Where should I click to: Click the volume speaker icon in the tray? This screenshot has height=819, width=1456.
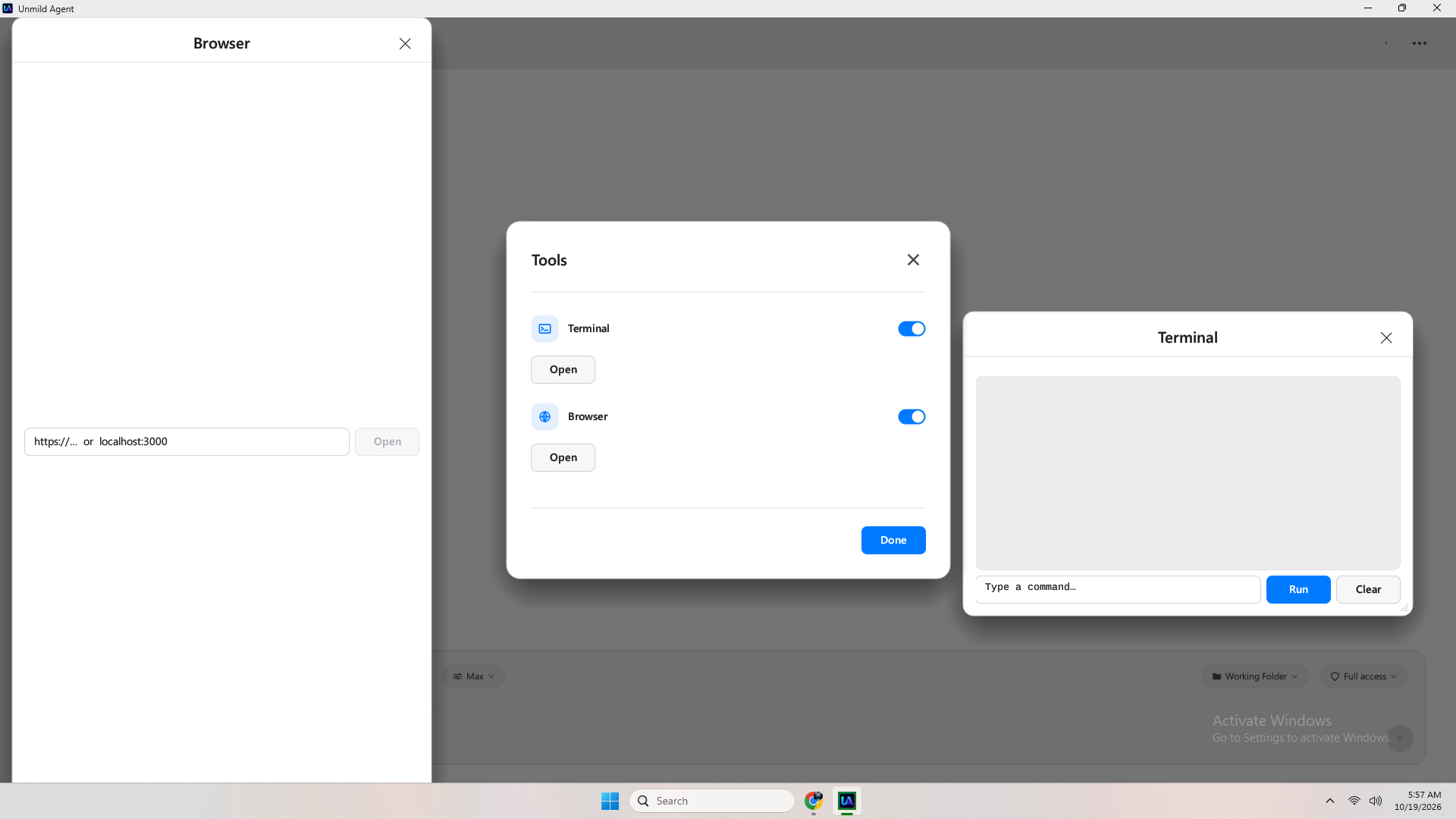pos(1376,801)
